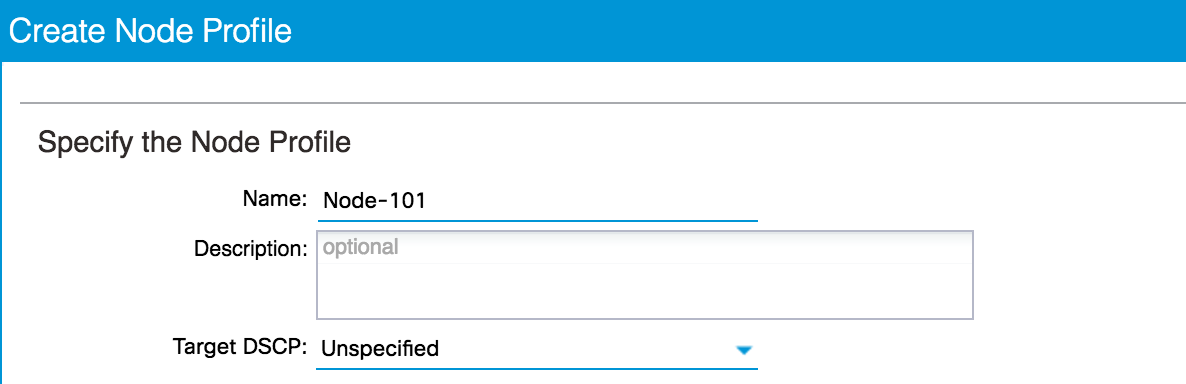This screenshot has height=384, width=1186.
Task: Click the Target DSCP: label
Action: point(240,346)
